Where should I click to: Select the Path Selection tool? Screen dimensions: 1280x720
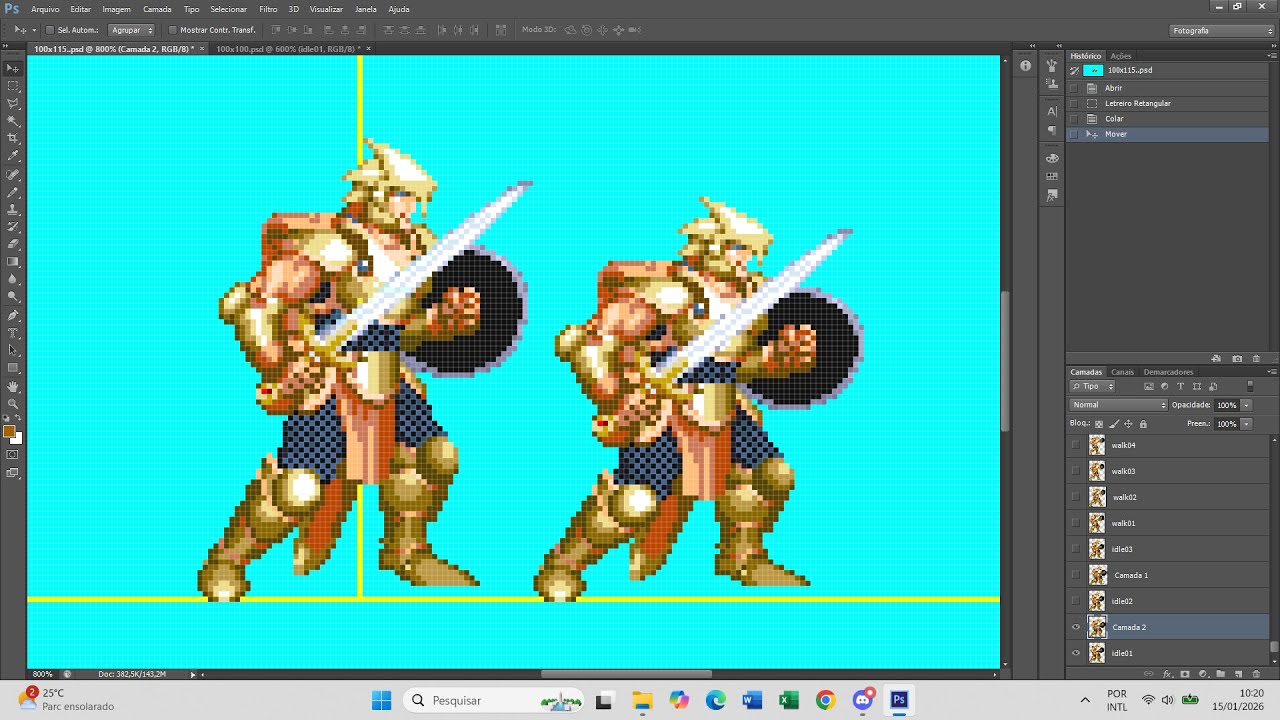click(13, 350)
